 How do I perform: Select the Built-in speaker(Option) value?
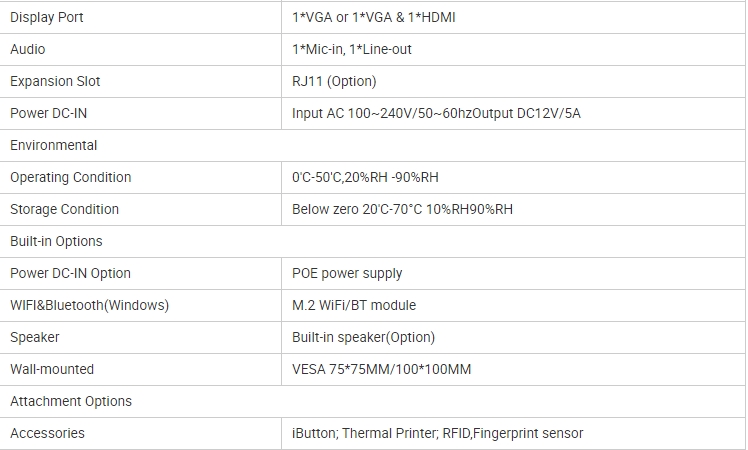click(x=363, y=337)
